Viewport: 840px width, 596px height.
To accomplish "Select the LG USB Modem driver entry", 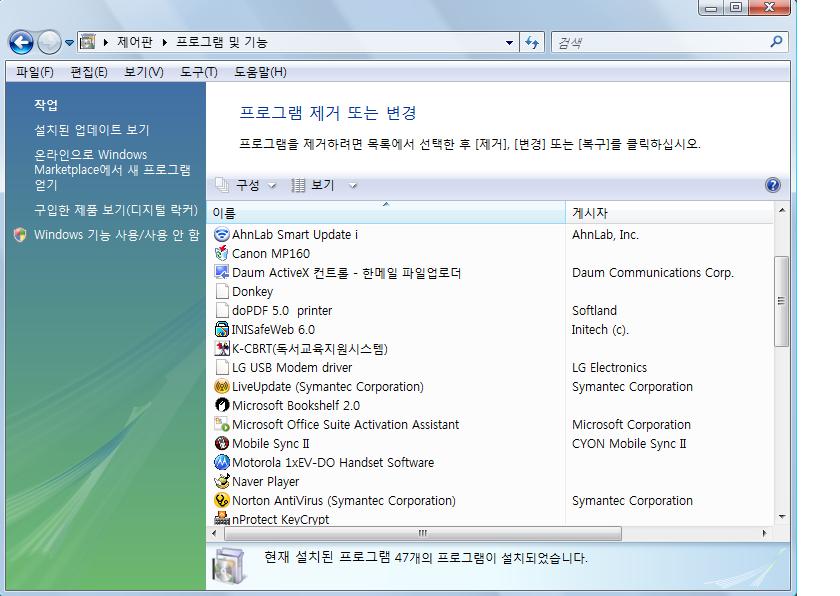I will pyautogui.click(x=292, y=367).
